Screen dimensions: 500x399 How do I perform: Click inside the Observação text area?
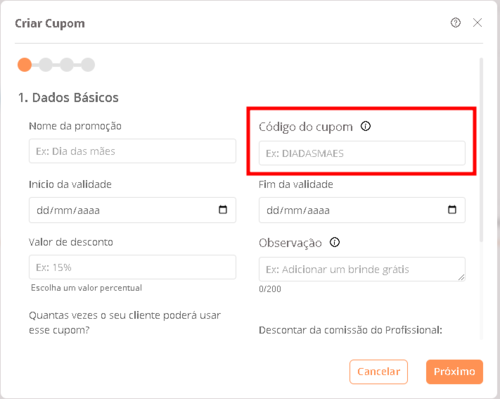click(x=362, y=269)
